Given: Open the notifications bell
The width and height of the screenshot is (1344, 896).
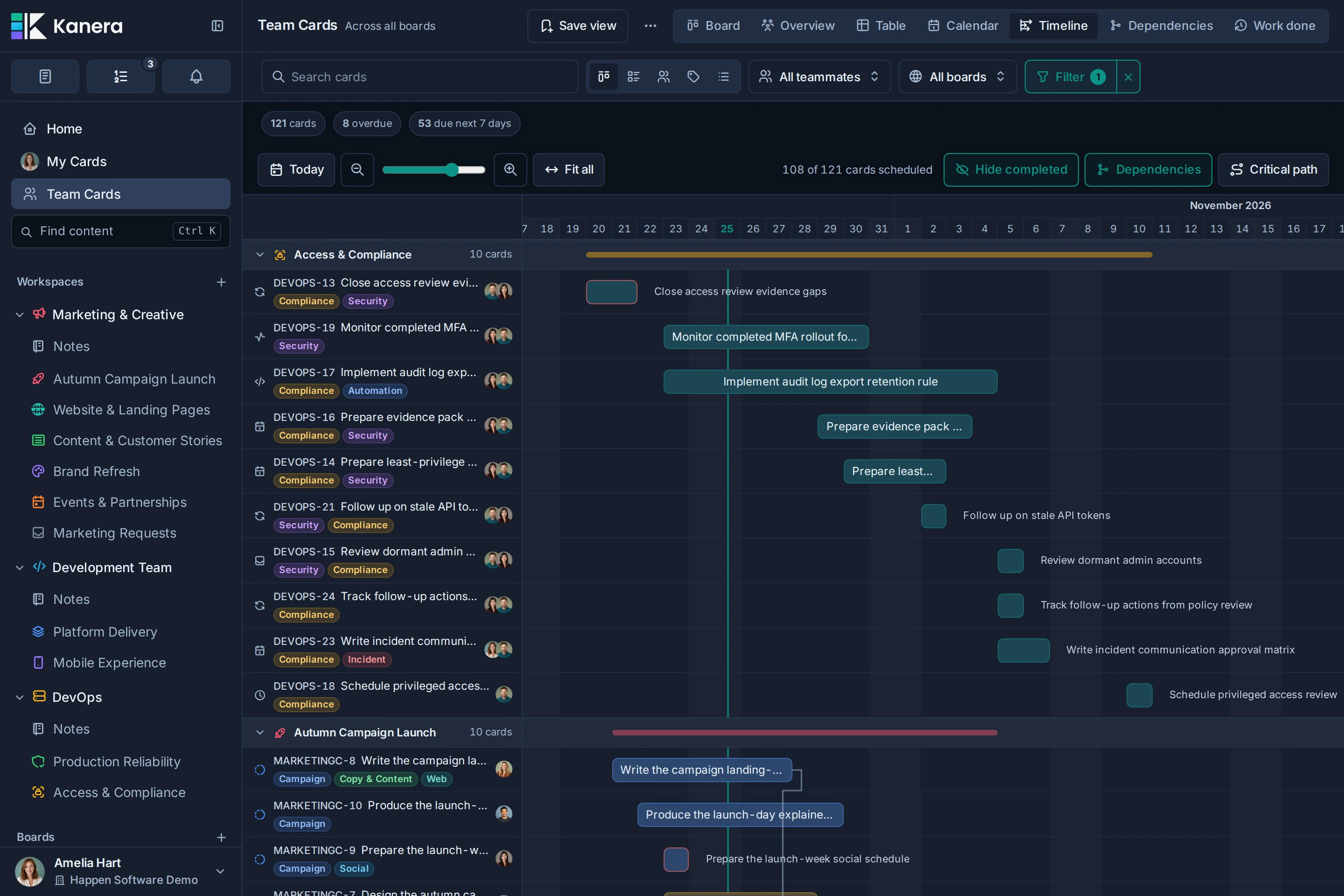Looking at the screenshot, I should 196,77.
